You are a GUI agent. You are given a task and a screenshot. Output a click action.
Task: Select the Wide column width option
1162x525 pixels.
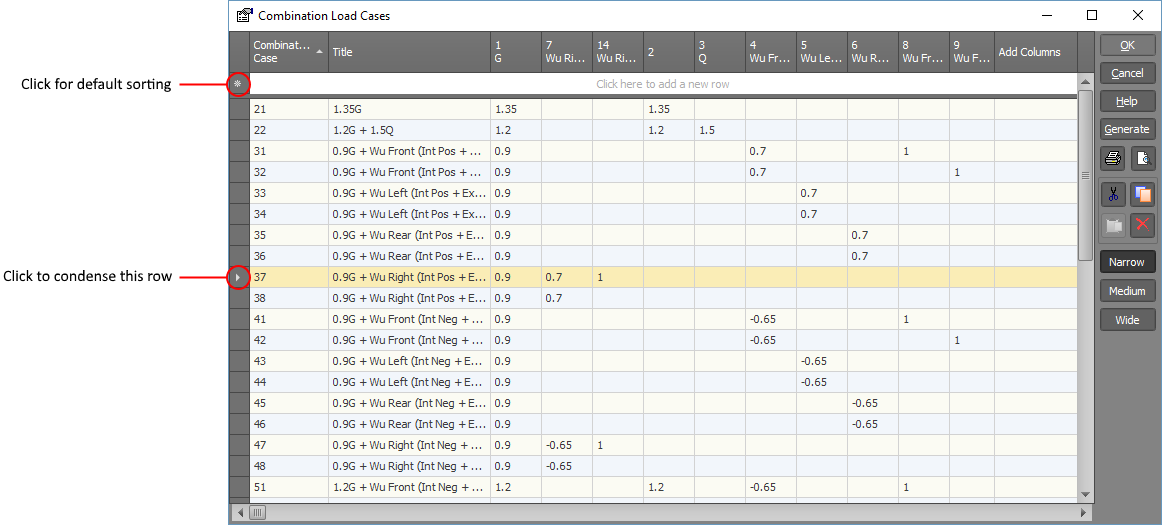click(1126, 320)
